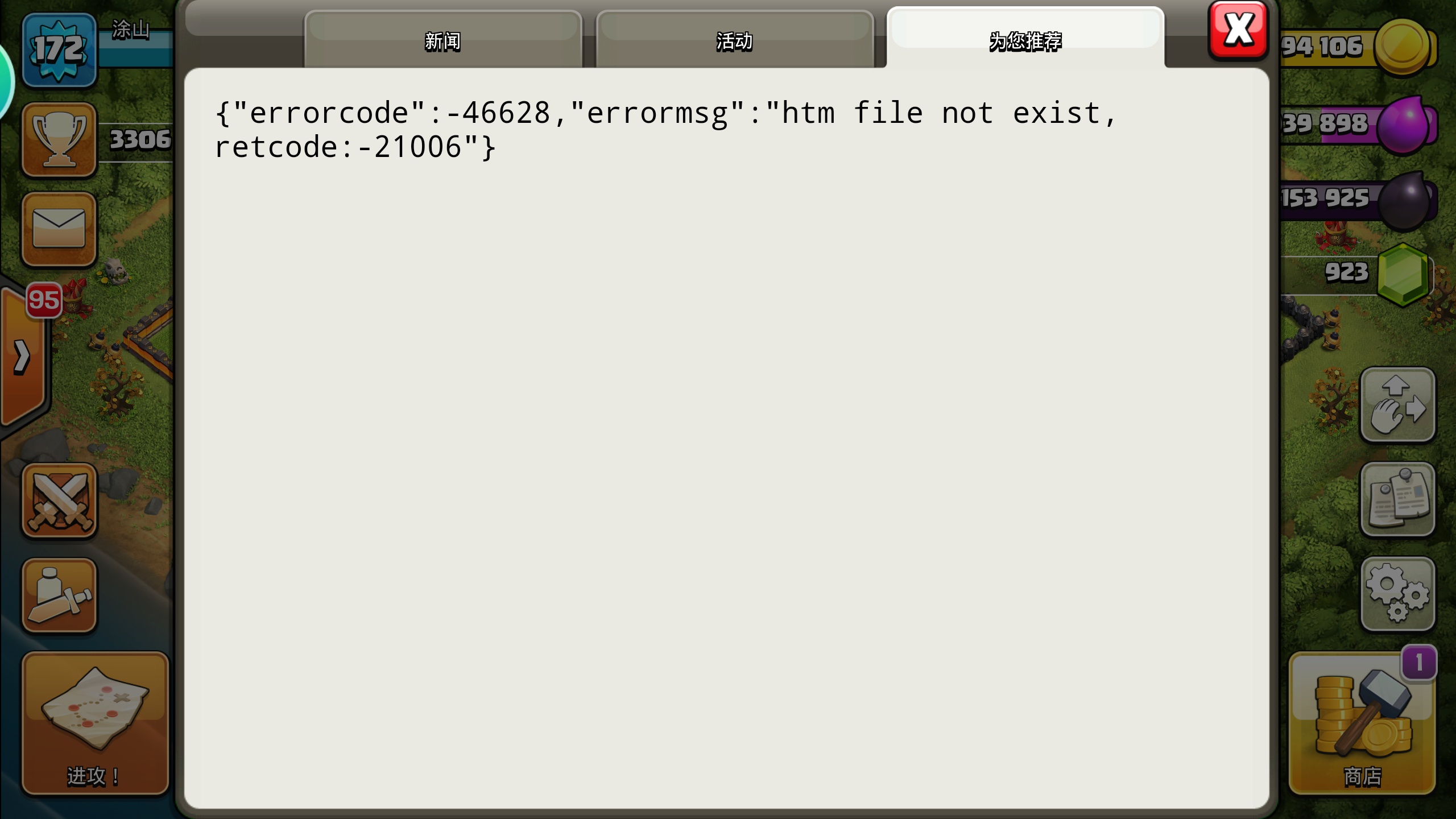The height and width of the screenshot is (819, 1456).
Task: Open the settings gears icon
Action: pyautogui.click(x=1397, y=594)
